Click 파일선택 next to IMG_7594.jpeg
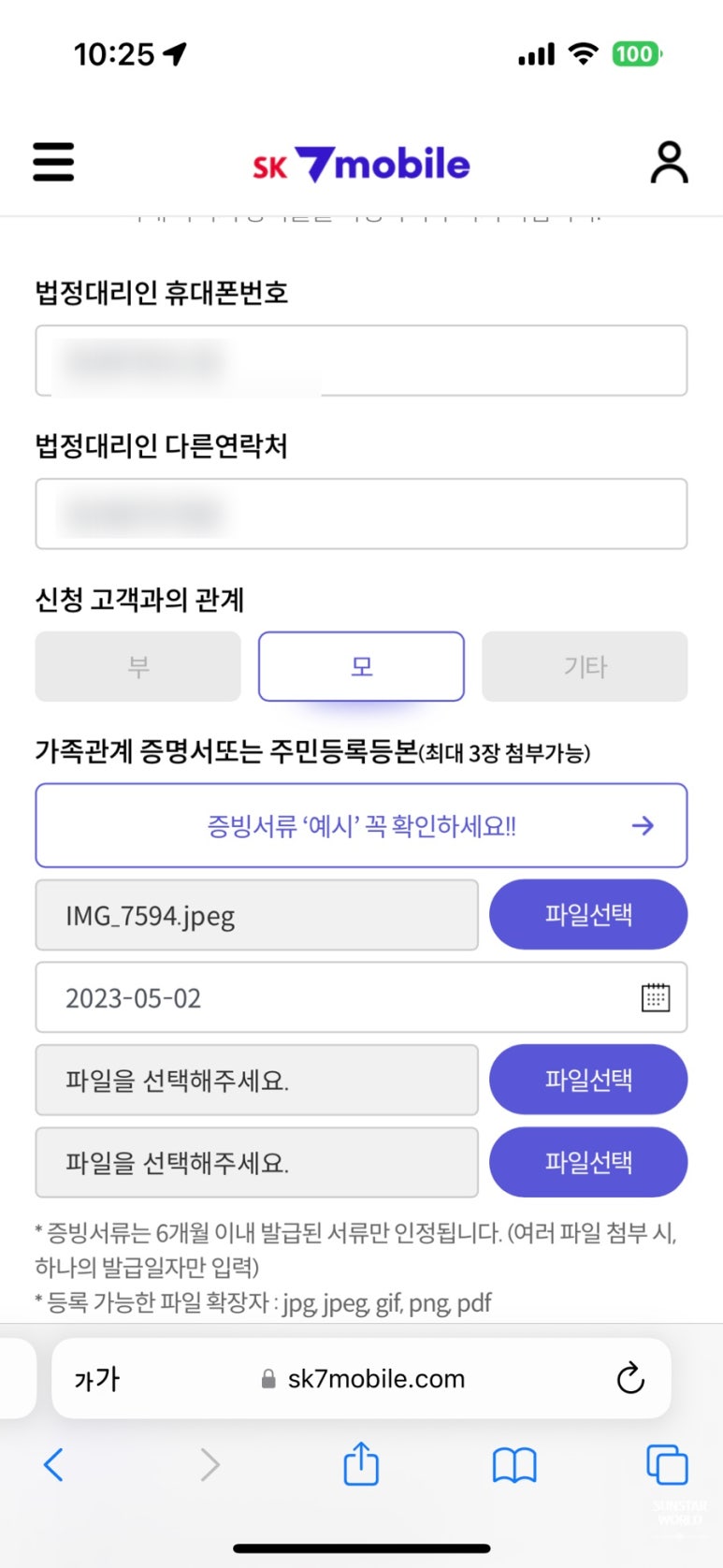 click(x=588, y=915)
